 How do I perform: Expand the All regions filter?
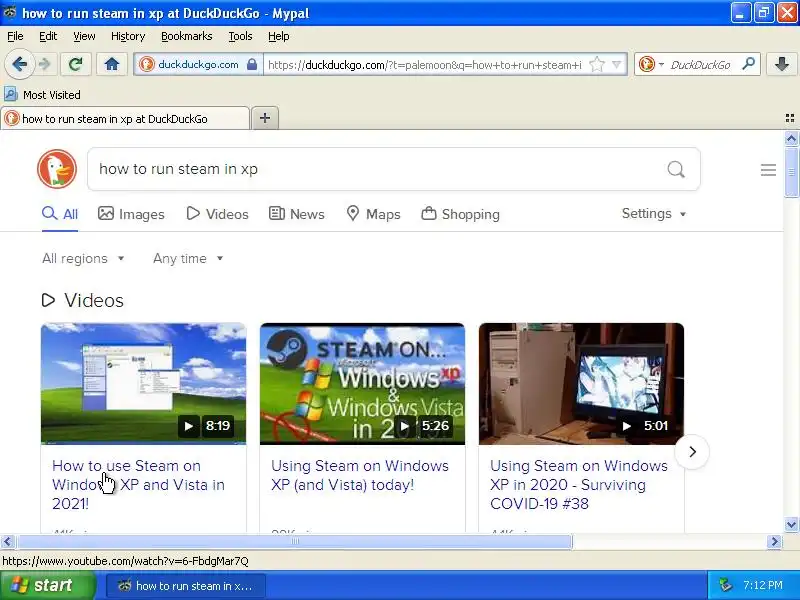pos(83,258)
